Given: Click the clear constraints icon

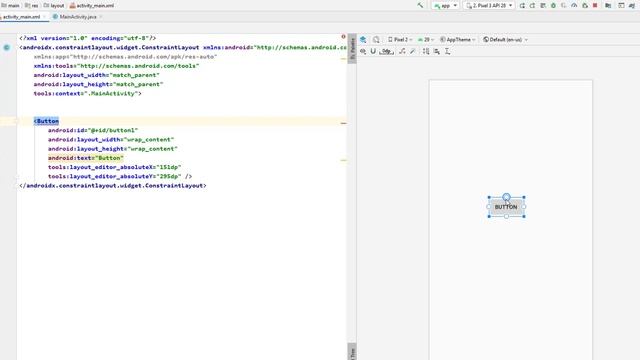Looking at the screenshot, I should [402, 51].
